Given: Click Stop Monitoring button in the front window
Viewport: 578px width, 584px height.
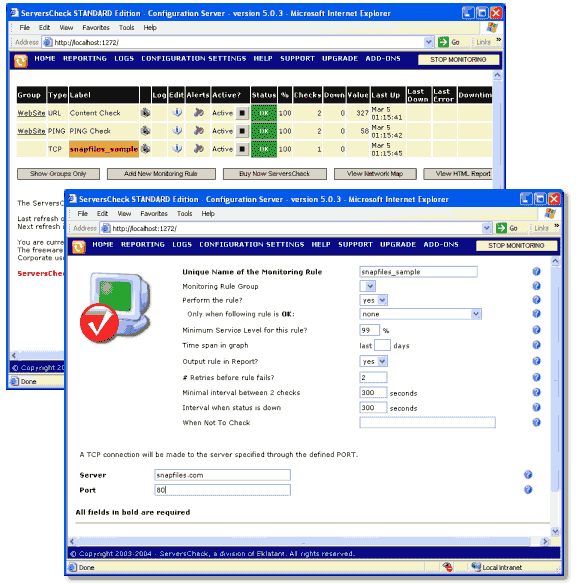Looking at the screenshot, I should (517, 245).
